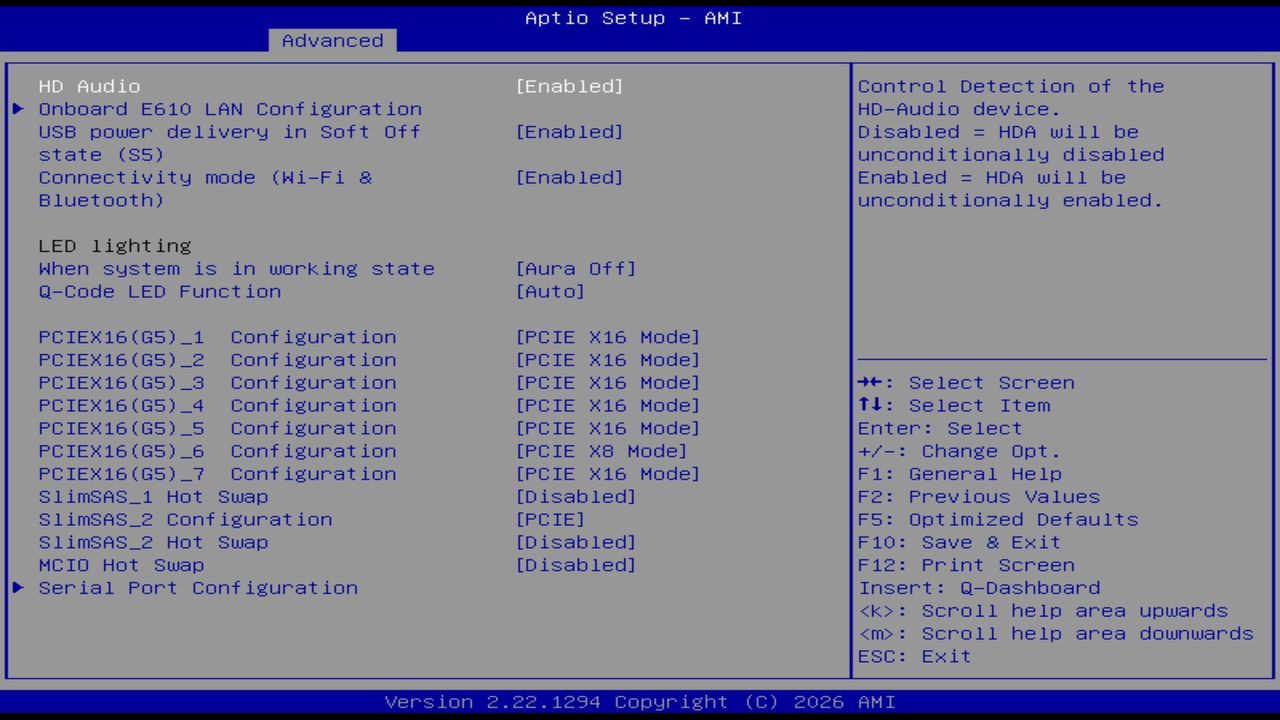Click the arrow icon beside Onboard E610 LAN
The height and width of the screenshot is (720, 1280).
click(17, 109)
